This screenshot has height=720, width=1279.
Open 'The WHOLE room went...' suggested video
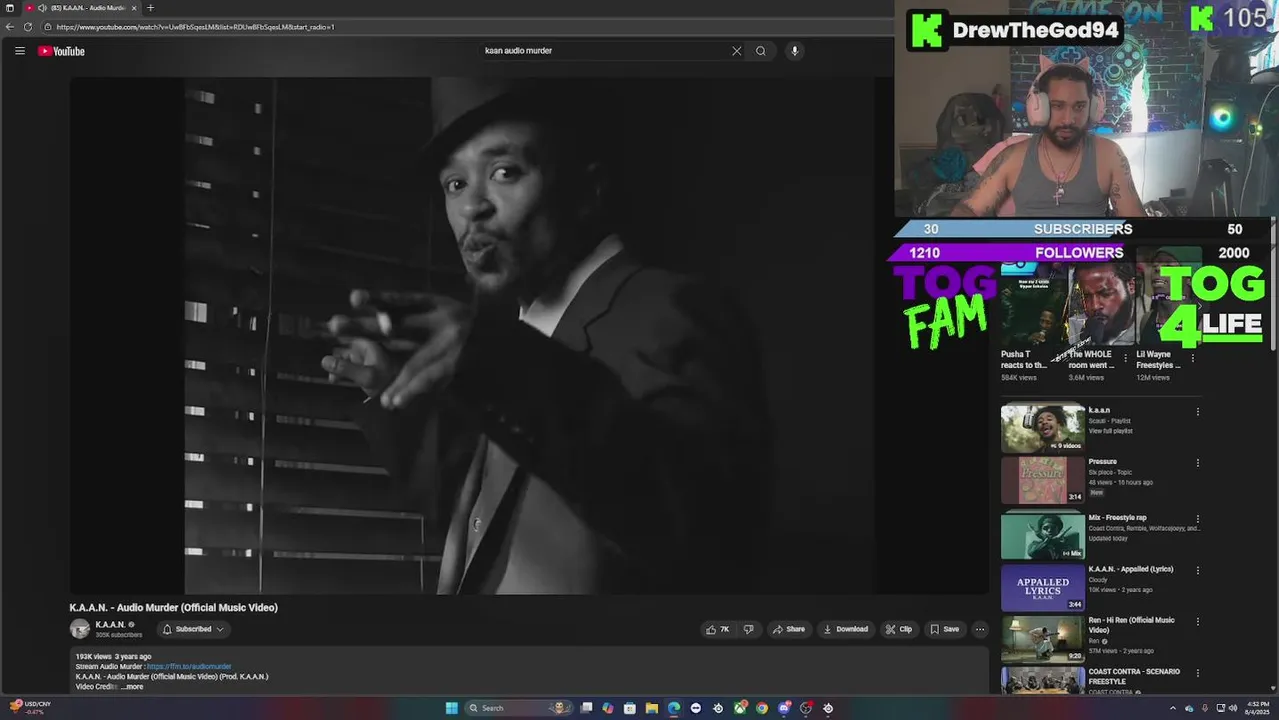click(x=1091, y=359)
